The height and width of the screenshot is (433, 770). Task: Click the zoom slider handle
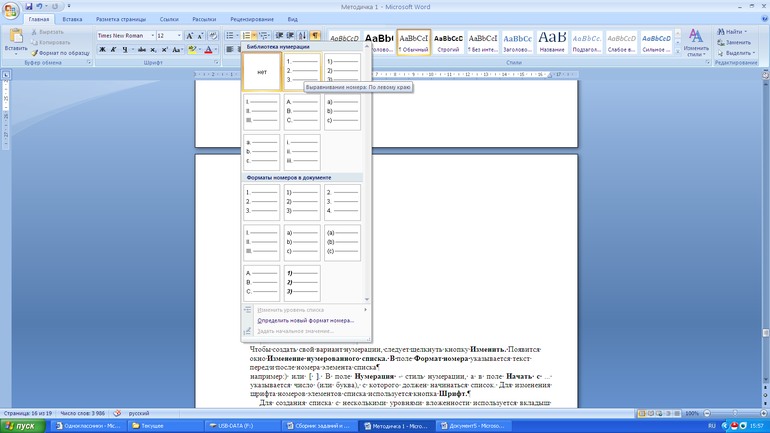735,413
